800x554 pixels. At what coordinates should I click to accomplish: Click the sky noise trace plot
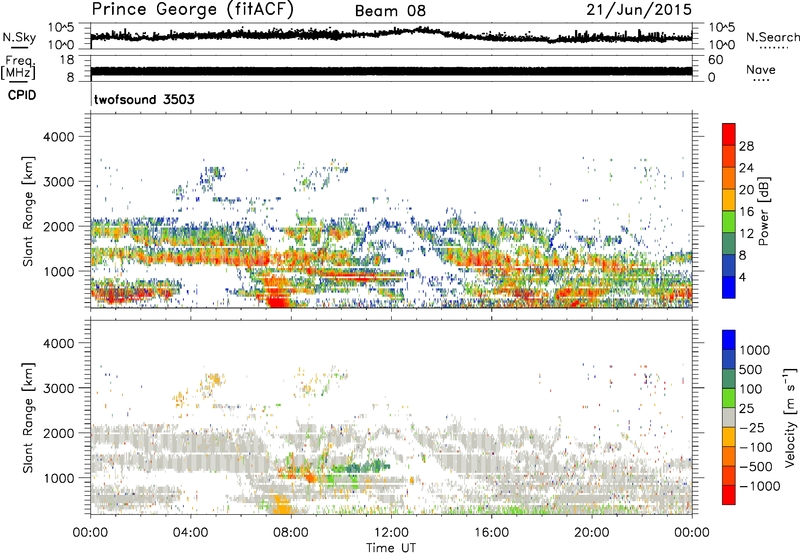click(x=391, y=36)
